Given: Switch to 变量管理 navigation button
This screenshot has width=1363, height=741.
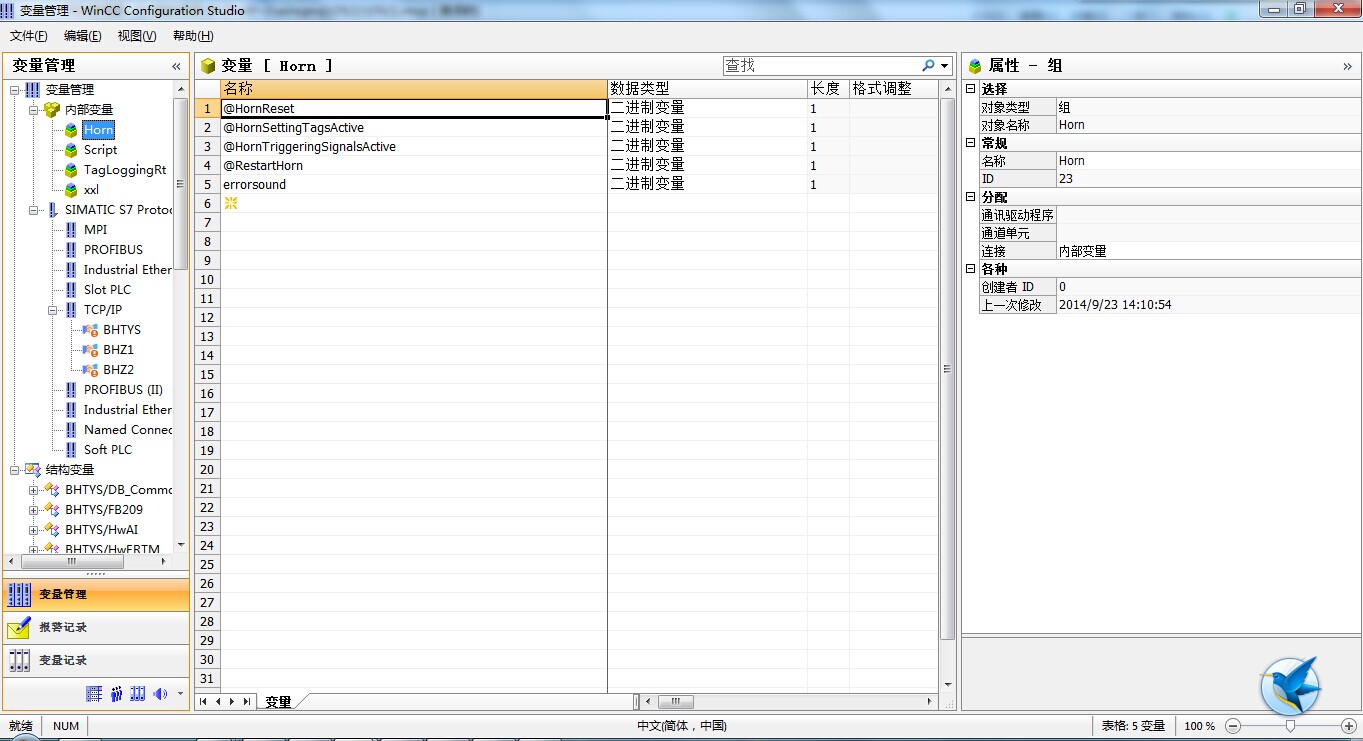Looking at the screenshot, I should click(96, 595).
